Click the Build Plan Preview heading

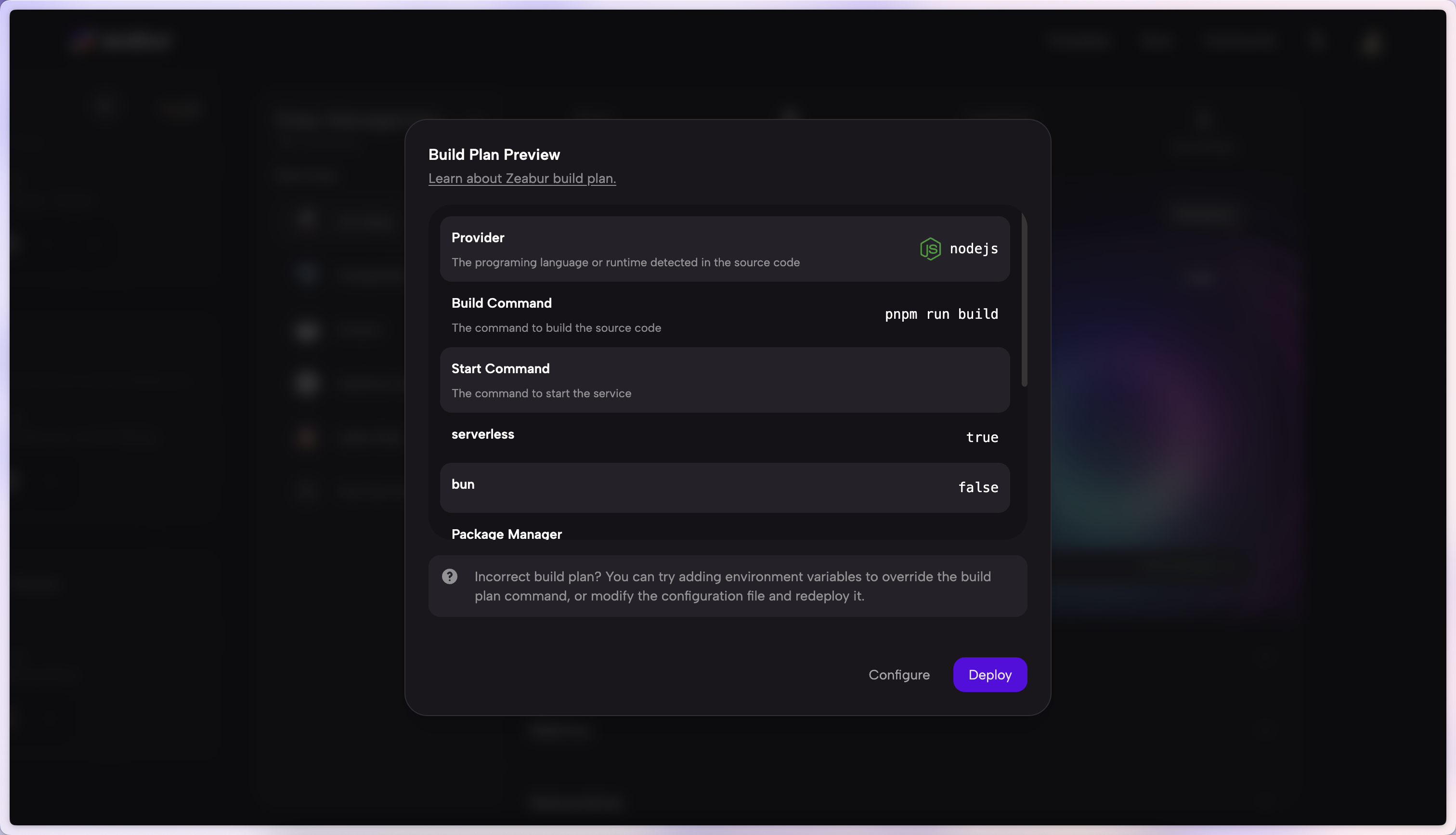pyautogui.click(x=494, y=154)
